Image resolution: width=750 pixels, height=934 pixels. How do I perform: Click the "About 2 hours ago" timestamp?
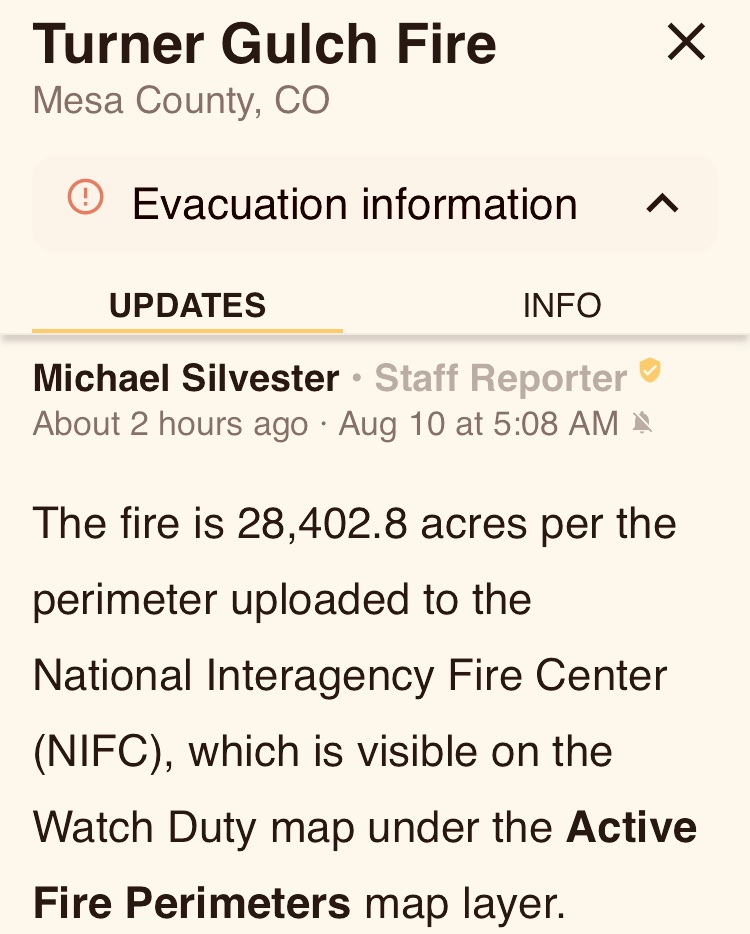[x=170, y=424]
